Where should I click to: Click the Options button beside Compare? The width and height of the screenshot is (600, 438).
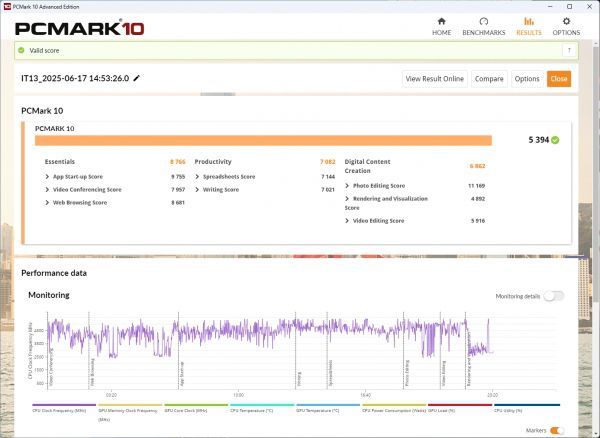pos(527,79)
